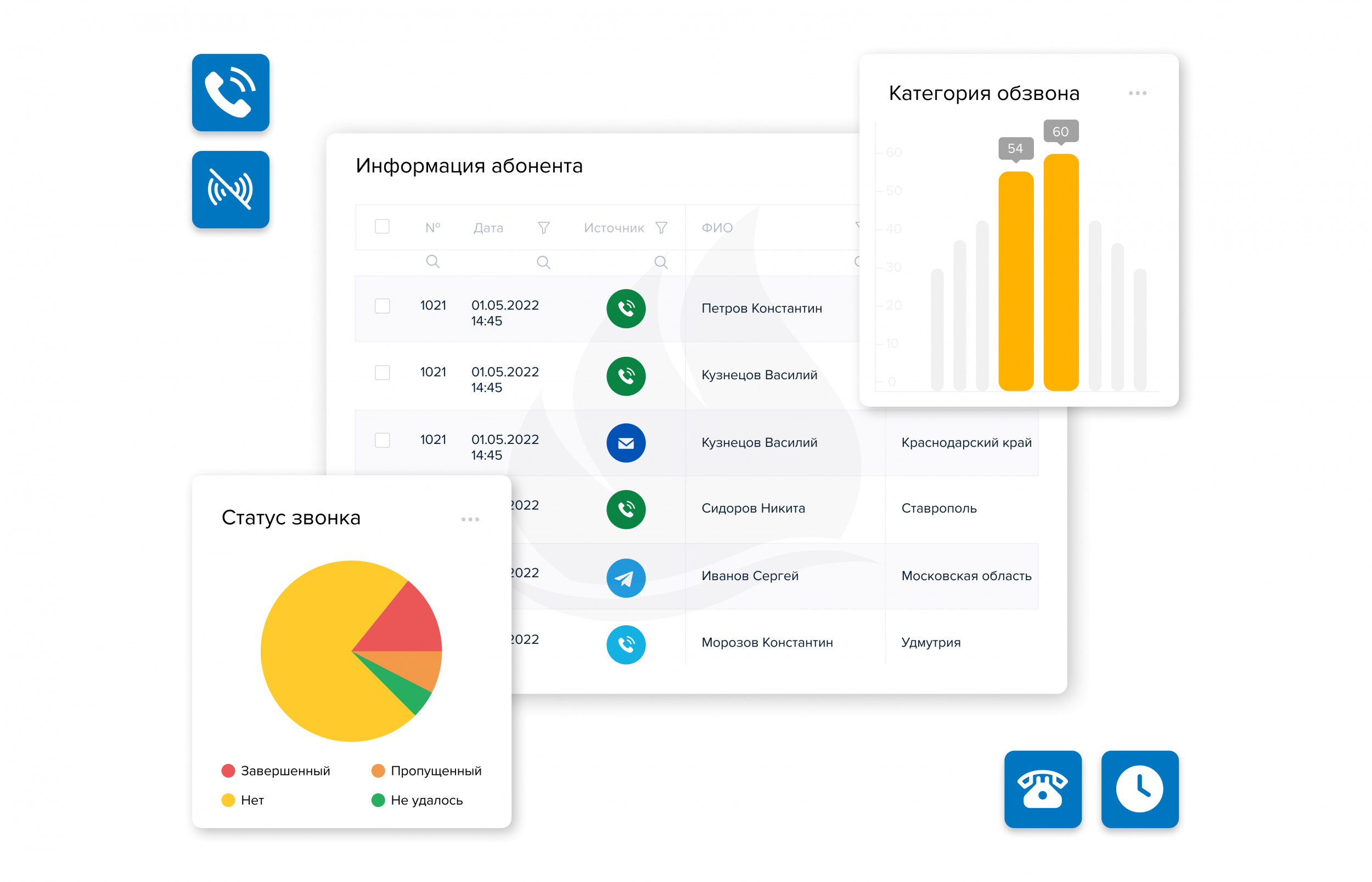Image resolution: width=1372 pixels, height=882 pixels.
Task: Click the blue email source icon
Action: [x=625, y=443]
